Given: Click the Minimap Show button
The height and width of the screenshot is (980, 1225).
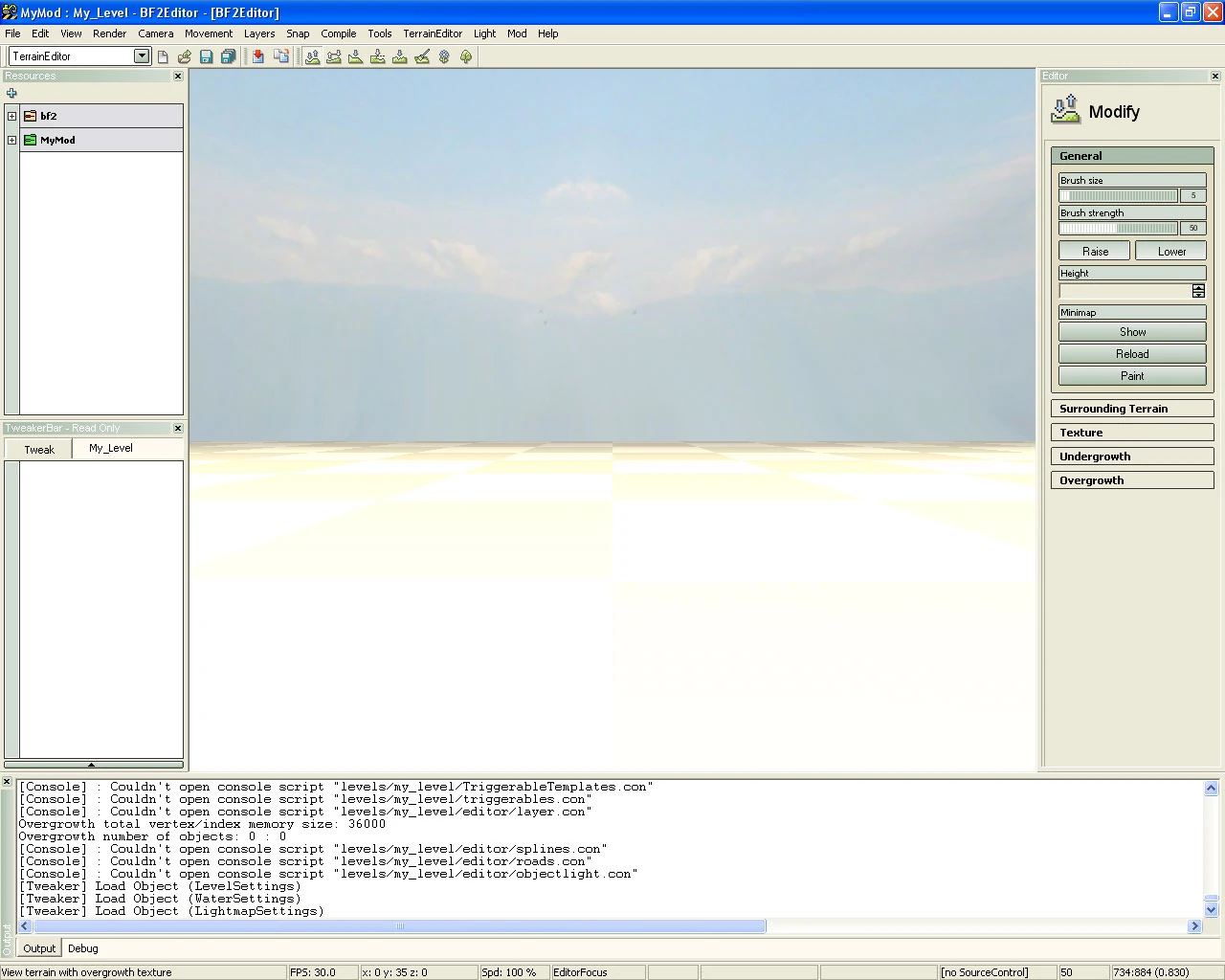Looking at the screenshot, I should point(1132,332).
